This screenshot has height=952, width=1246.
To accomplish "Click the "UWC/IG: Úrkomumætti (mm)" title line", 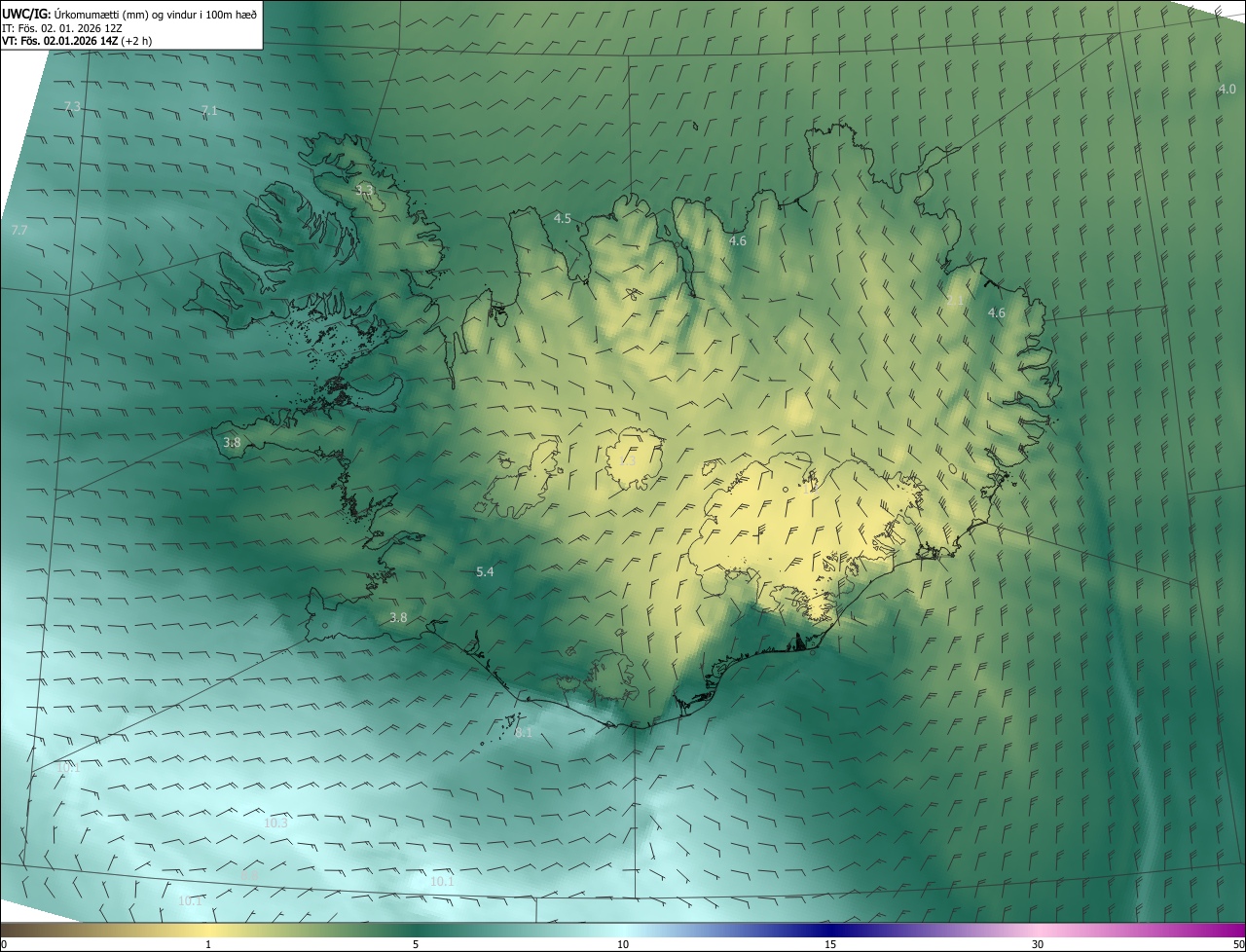I will [129, 14].
